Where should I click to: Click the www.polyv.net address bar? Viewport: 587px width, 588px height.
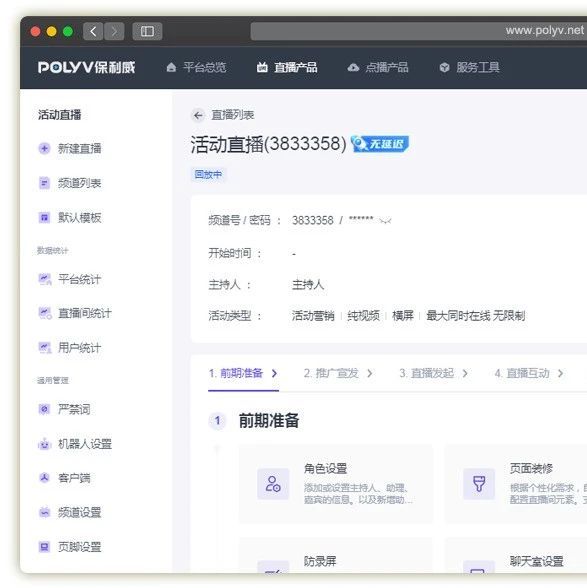point(419,31)
